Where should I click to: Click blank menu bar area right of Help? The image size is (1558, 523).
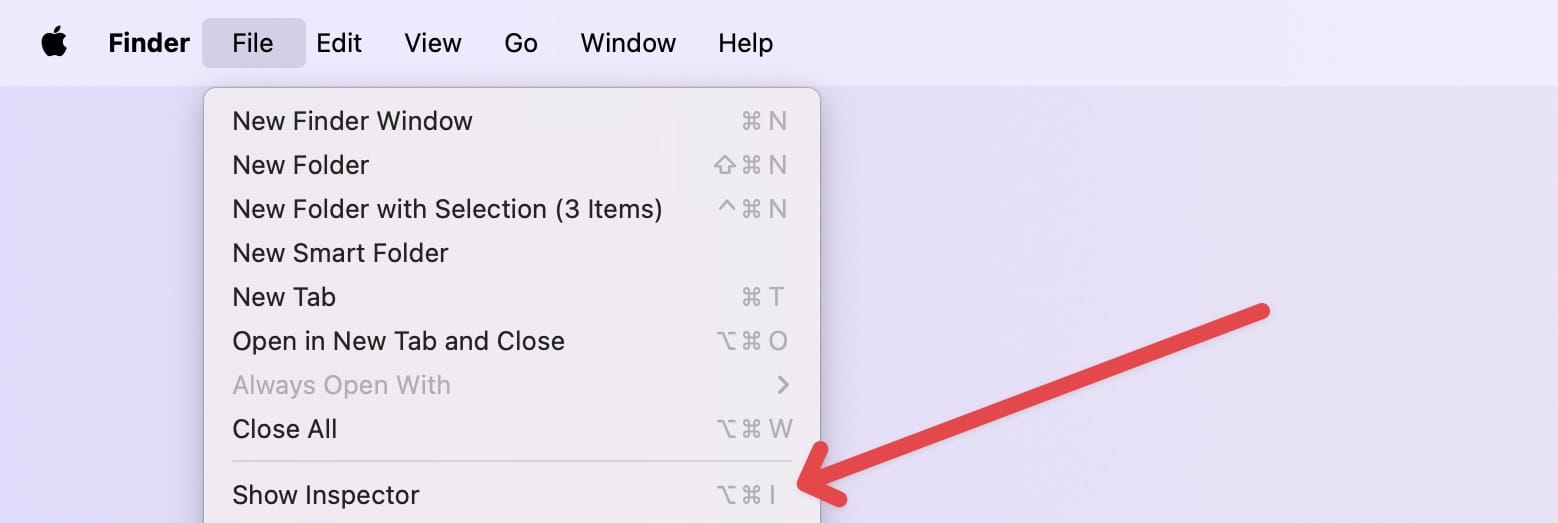(1150, 43)
